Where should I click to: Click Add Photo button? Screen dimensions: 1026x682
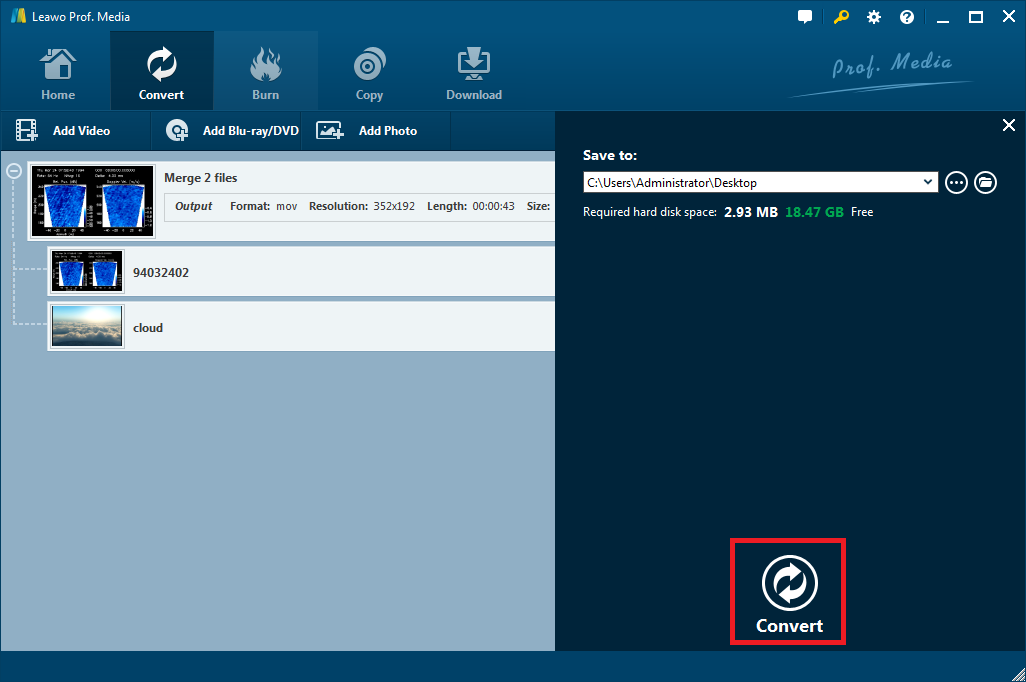pos(367,131)
